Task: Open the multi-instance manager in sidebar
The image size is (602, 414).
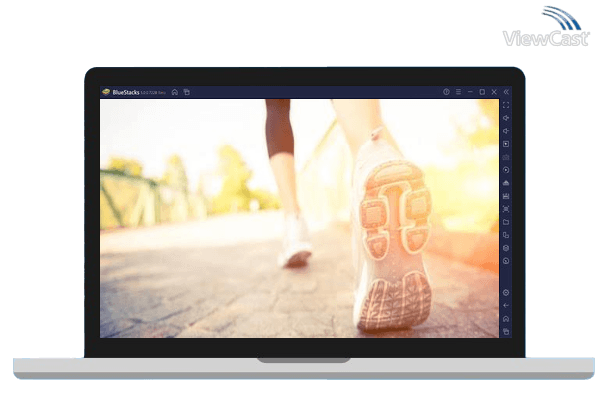Action: pos(506,235)
